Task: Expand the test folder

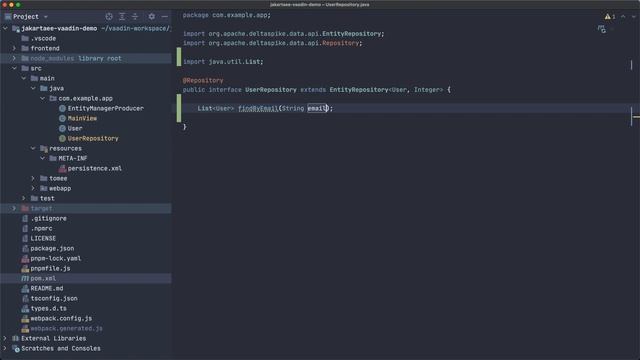Action: [24, 198]
